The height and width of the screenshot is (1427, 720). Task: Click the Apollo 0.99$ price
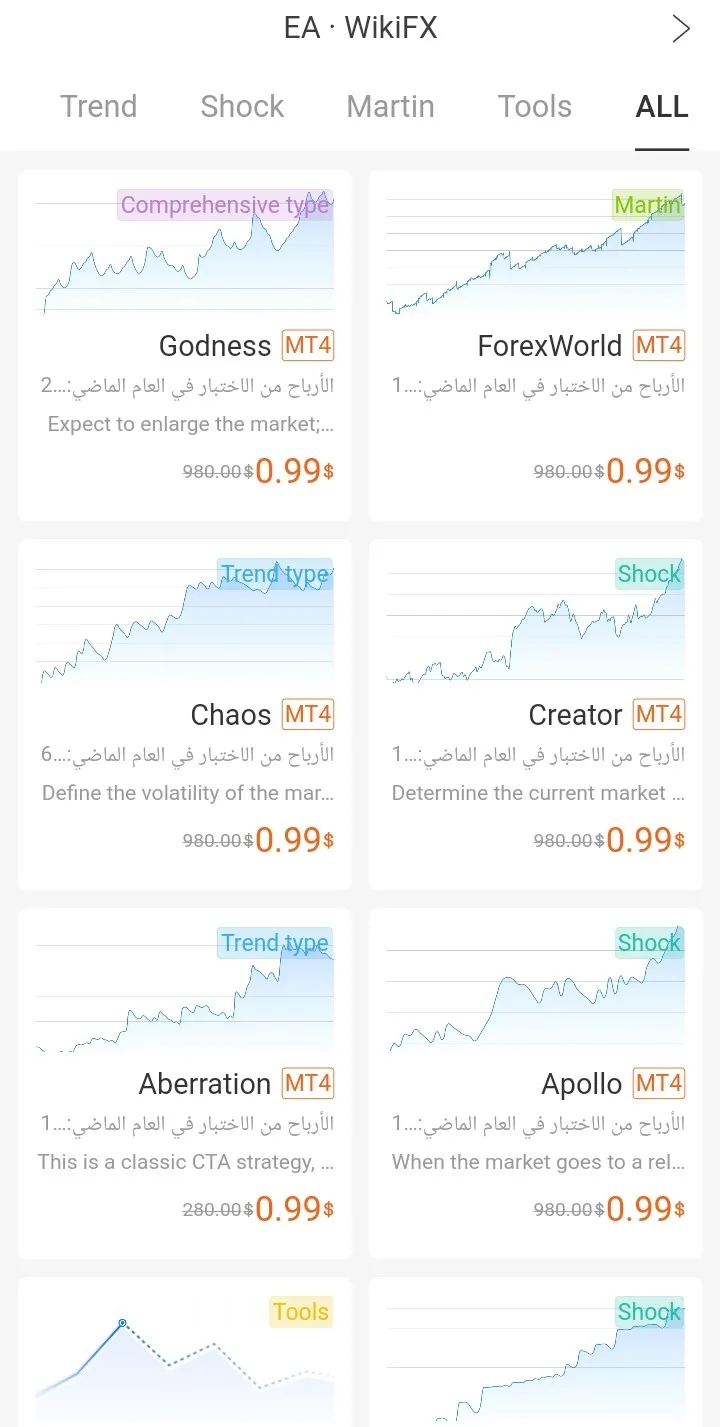point(645,1209)
